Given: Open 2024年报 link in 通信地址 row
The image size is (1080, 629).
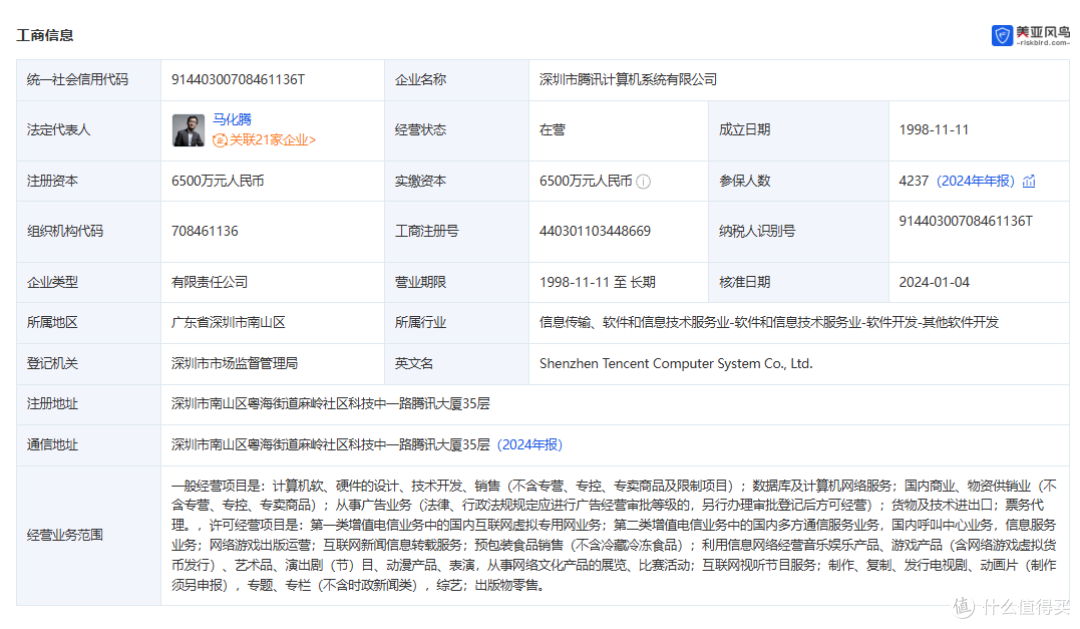Looking at the screenshot, I should [530, 444].
